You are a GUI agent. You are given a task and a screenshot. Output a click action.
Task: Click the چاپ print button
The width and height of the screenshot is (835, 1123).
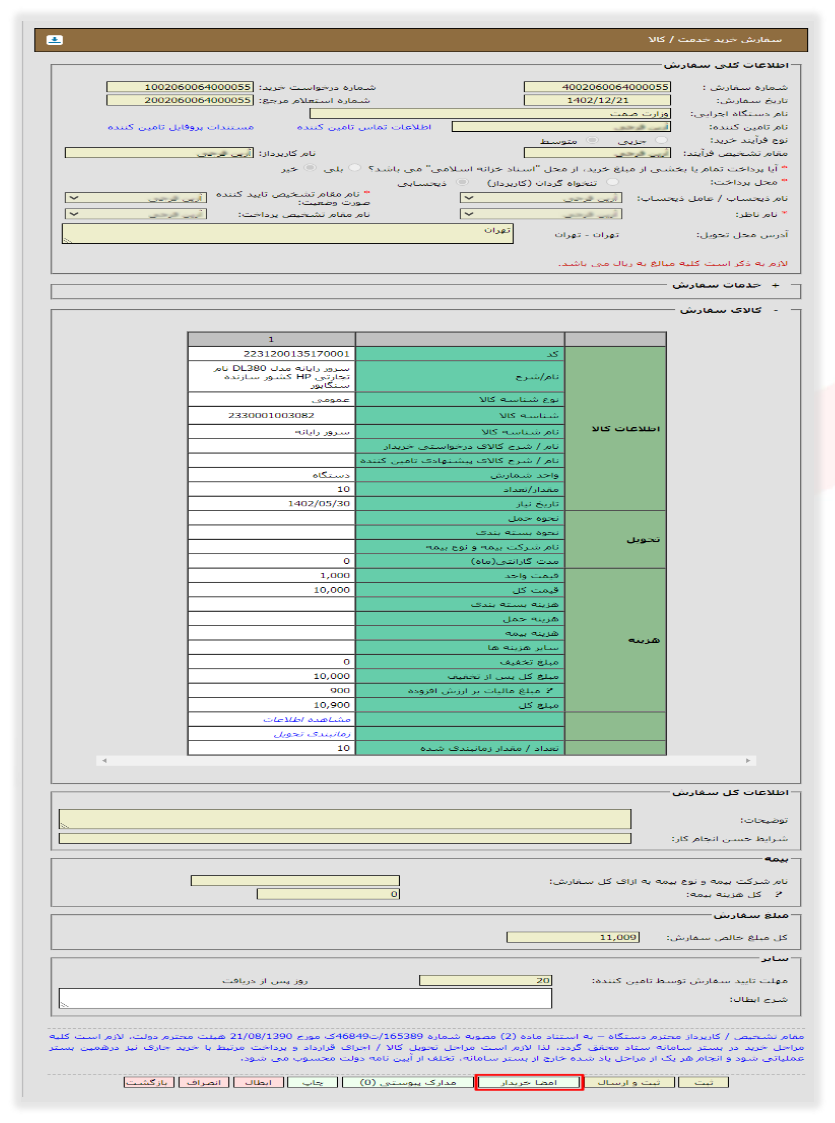[x=312, y=1082]
